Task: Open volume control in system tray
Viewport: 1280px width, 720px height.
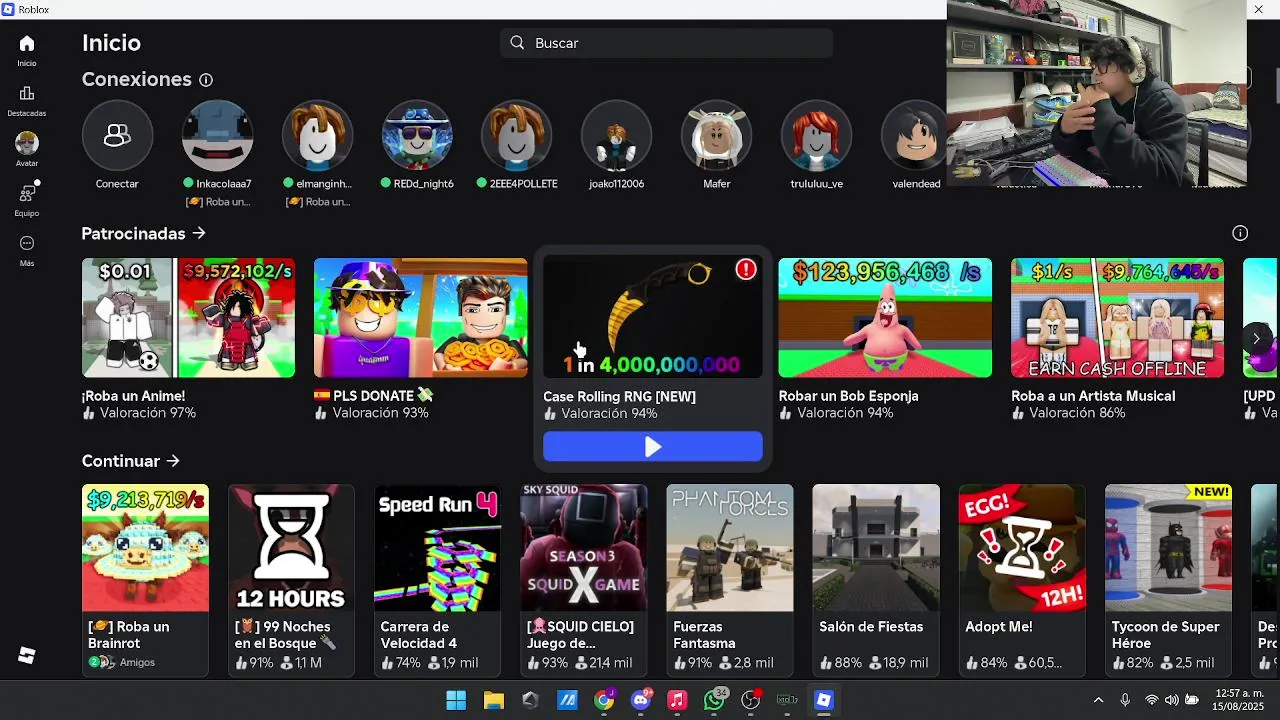Action: click(x=1171, y=700)
